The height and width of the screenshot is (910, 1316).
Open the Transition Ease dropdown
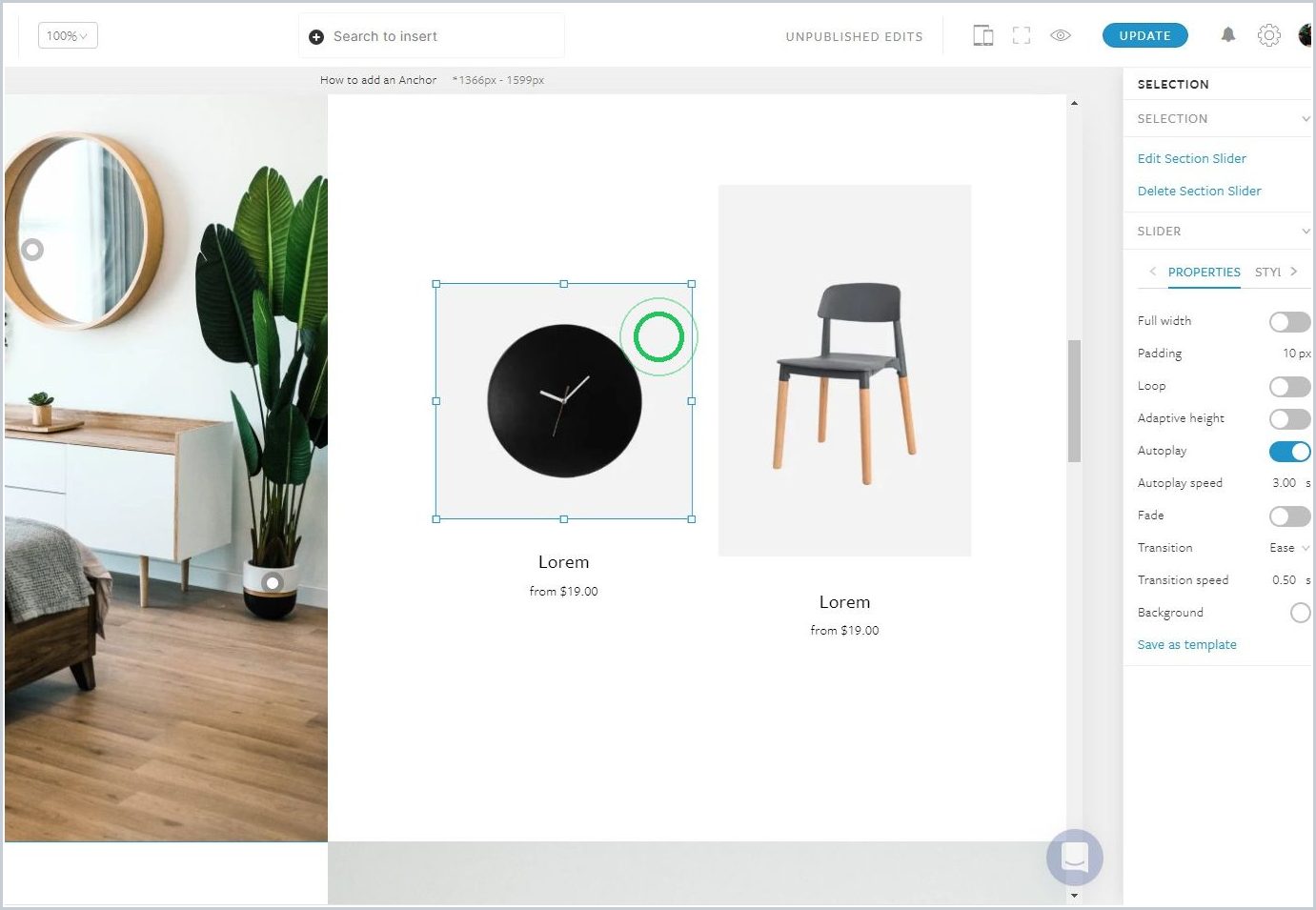(1289, 548)
